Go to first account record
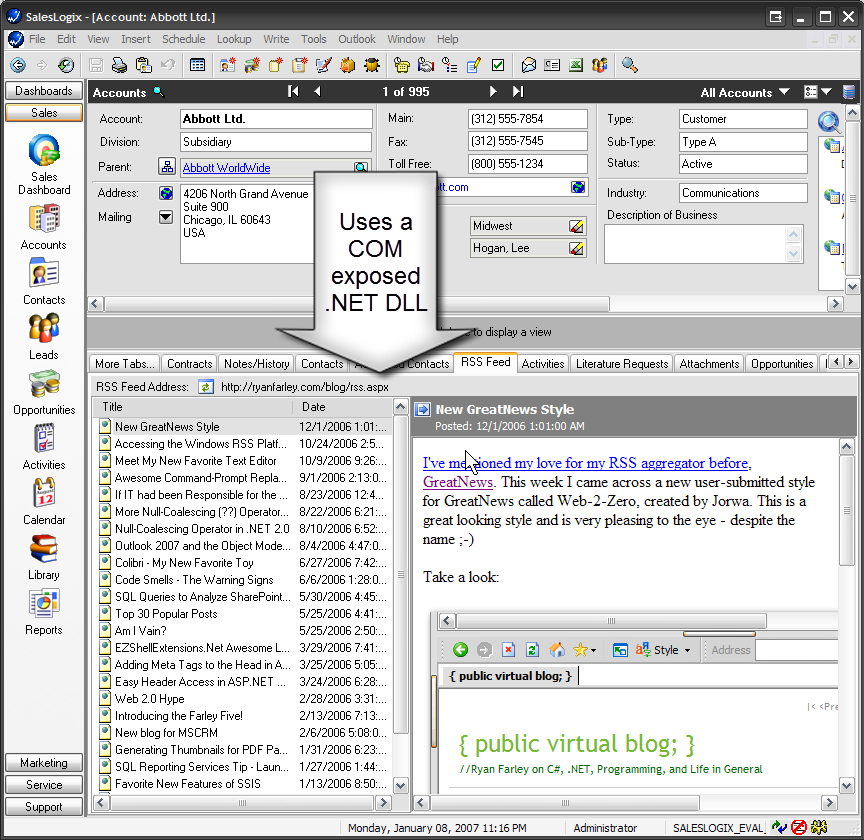The height and width of the screenshot is (840, 864). tap(293, 91)
